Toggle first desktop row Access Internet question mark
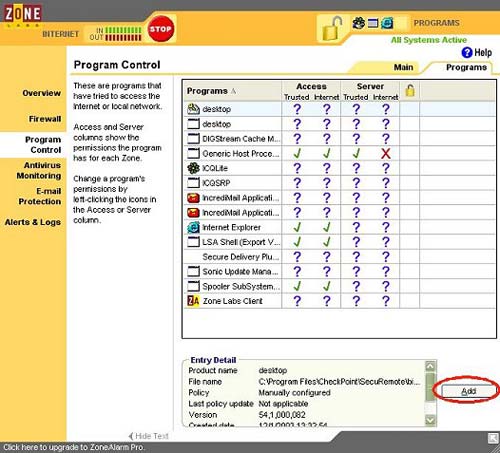Viewport: 500px width, 453px height. 327,109
